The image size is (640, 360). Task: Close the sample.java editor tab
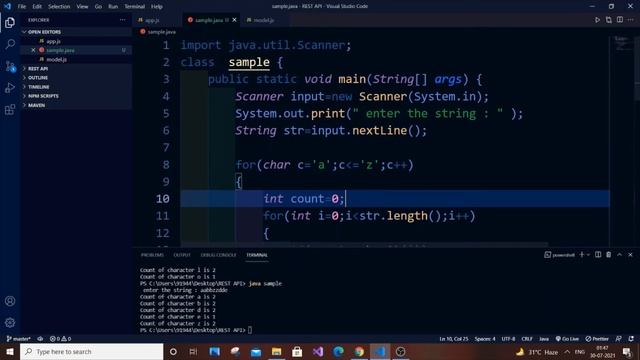(234, 20)
